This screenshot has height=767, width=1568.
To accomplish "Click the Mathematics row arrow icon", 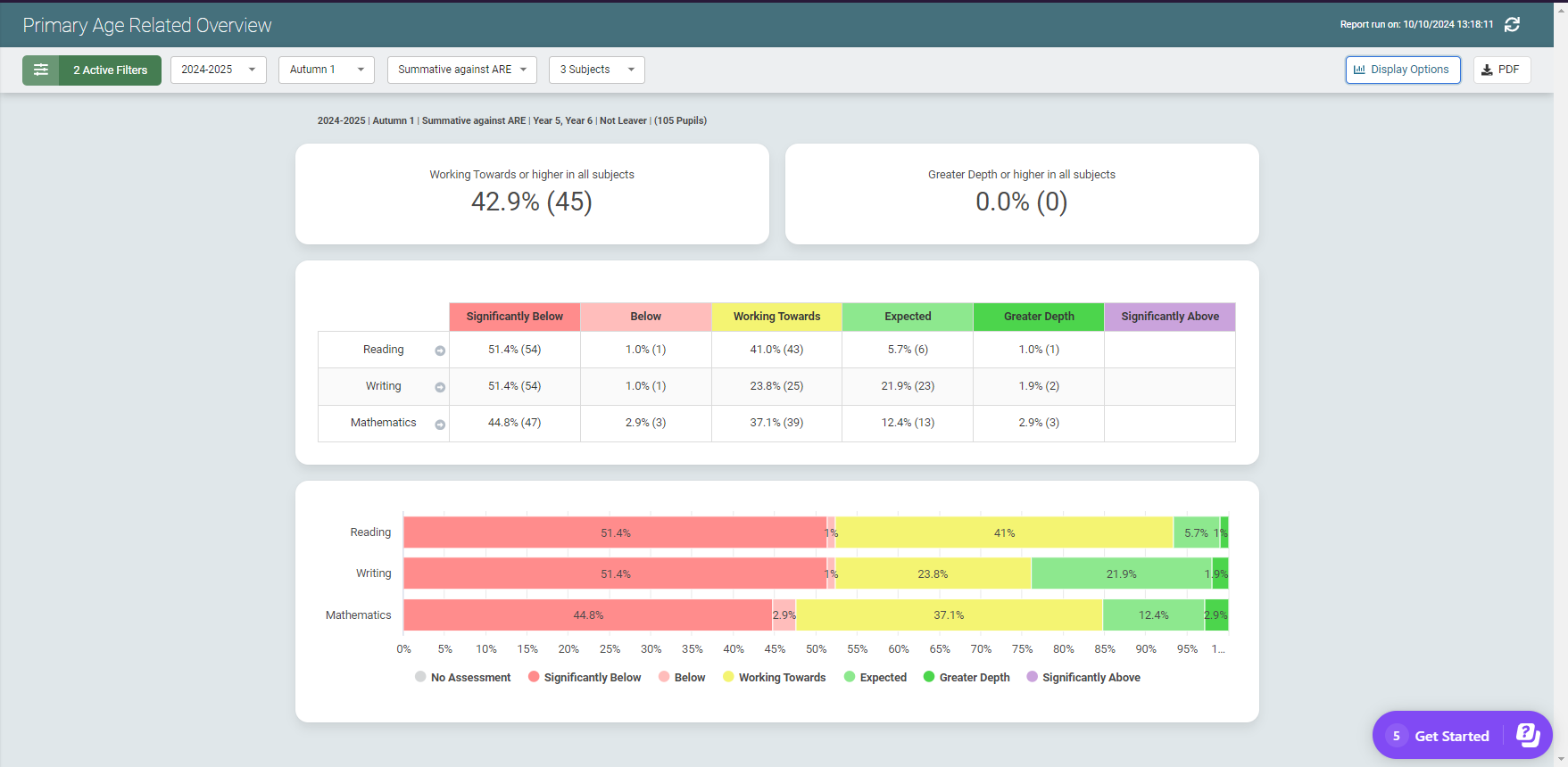I will pyautogui.click(x=440, y=425).
